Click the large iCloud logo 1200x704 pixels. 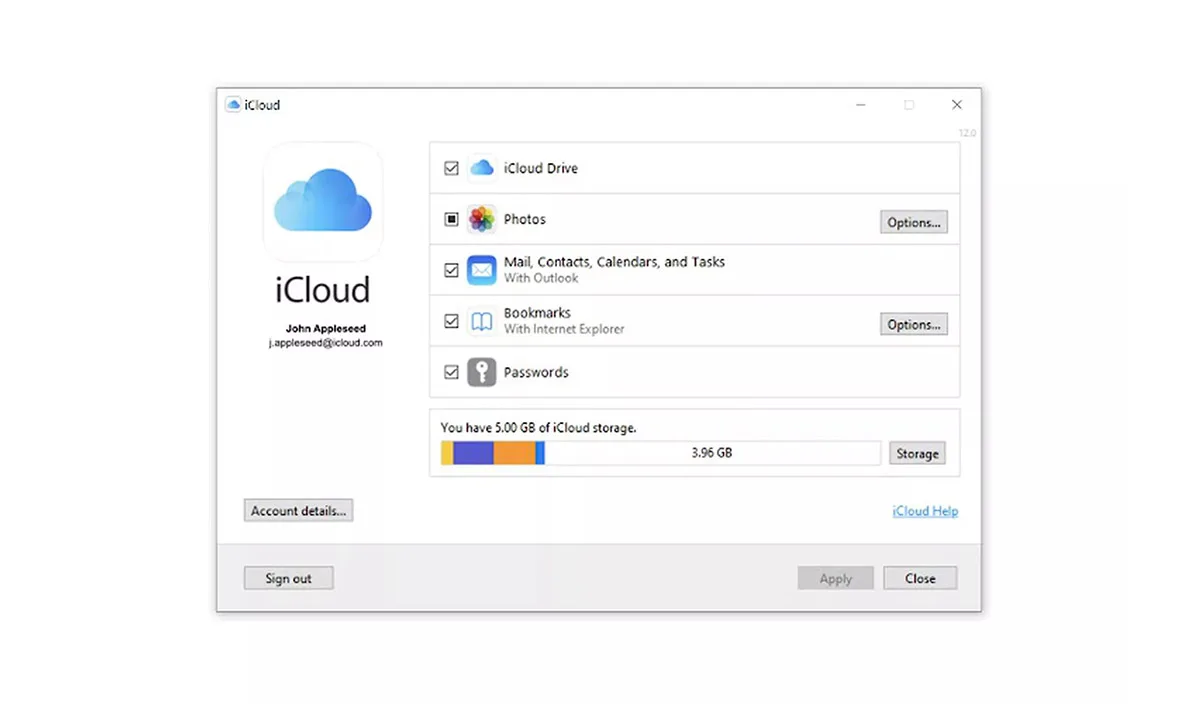322,201
